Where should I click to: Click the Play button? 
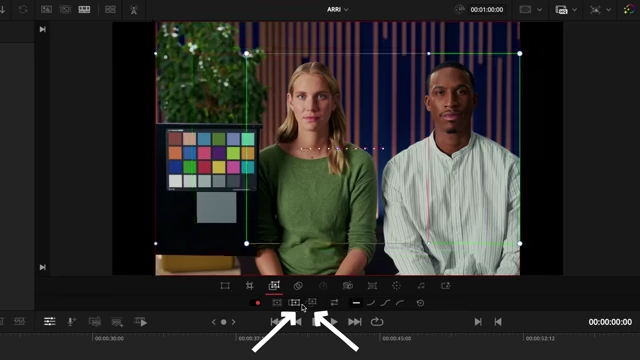point(334,322)
